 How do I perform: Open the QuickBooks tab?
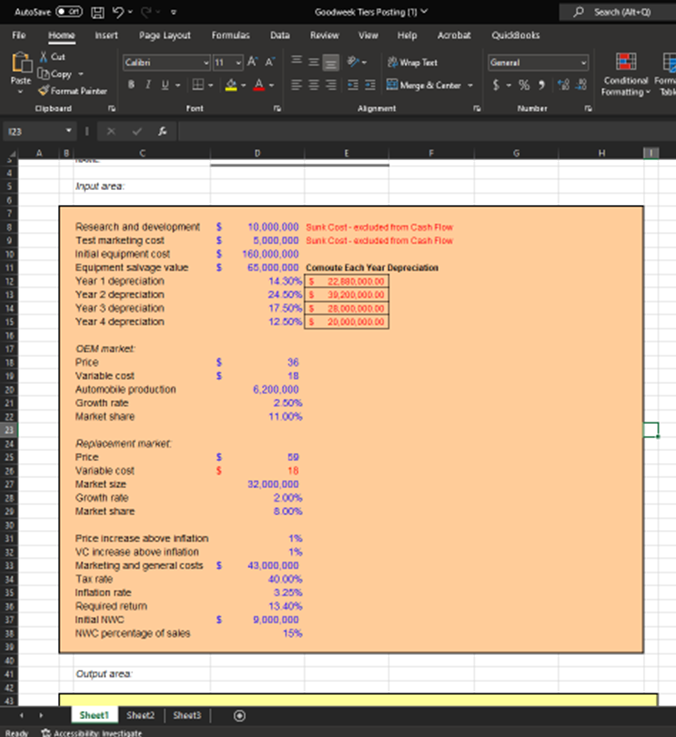(516, 35)
